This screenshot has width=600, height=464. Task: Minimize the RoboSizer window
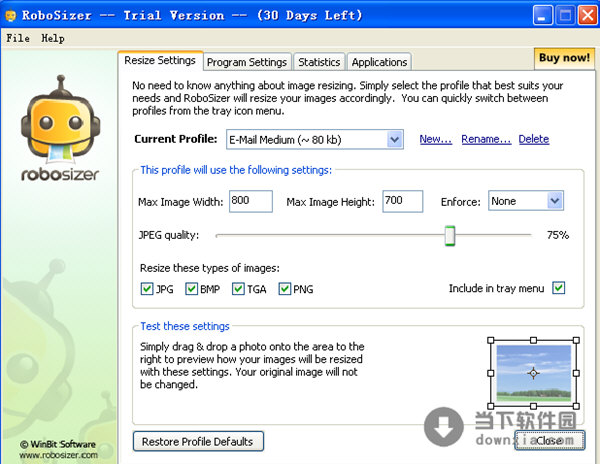(x=543, y=16)
